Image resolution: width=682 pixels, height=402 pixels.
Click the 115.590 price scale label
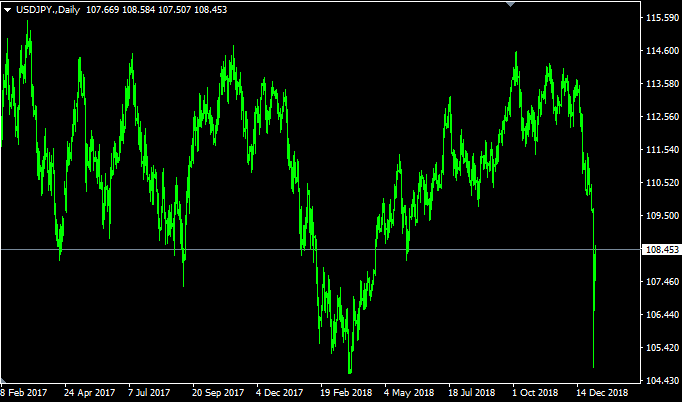coord(663,18)
